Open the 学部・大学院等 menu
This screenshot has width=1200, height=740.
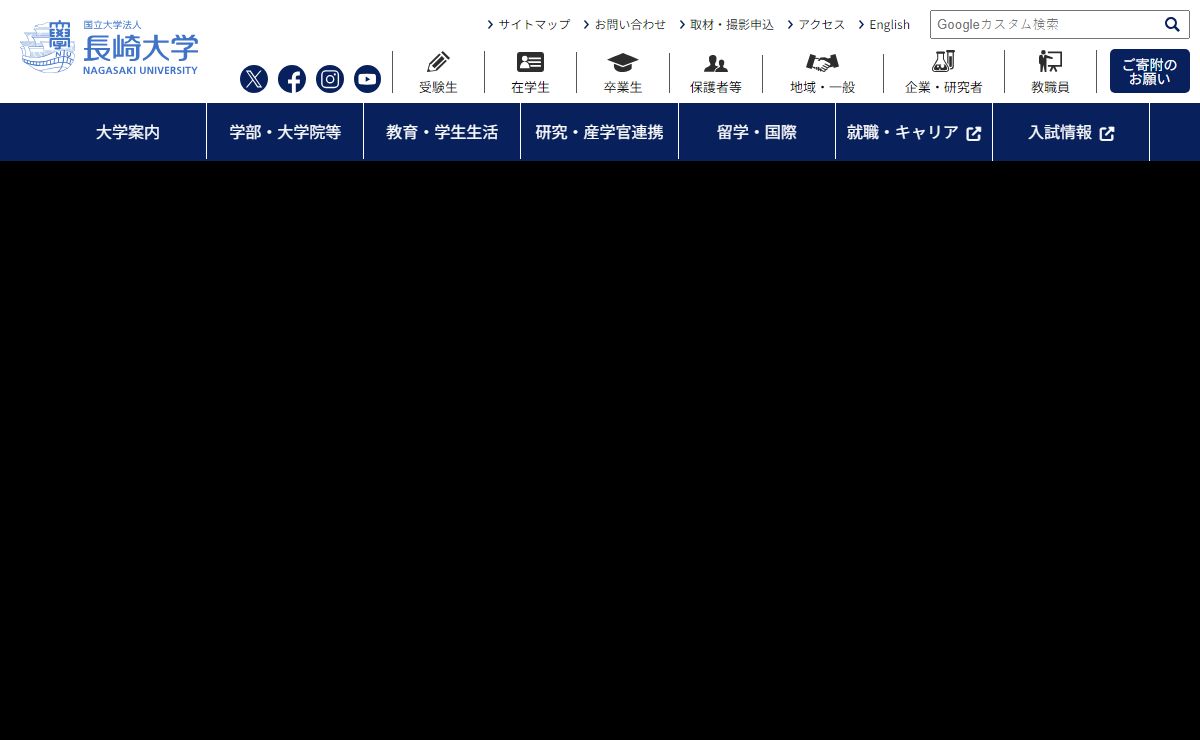coord(285,132)
